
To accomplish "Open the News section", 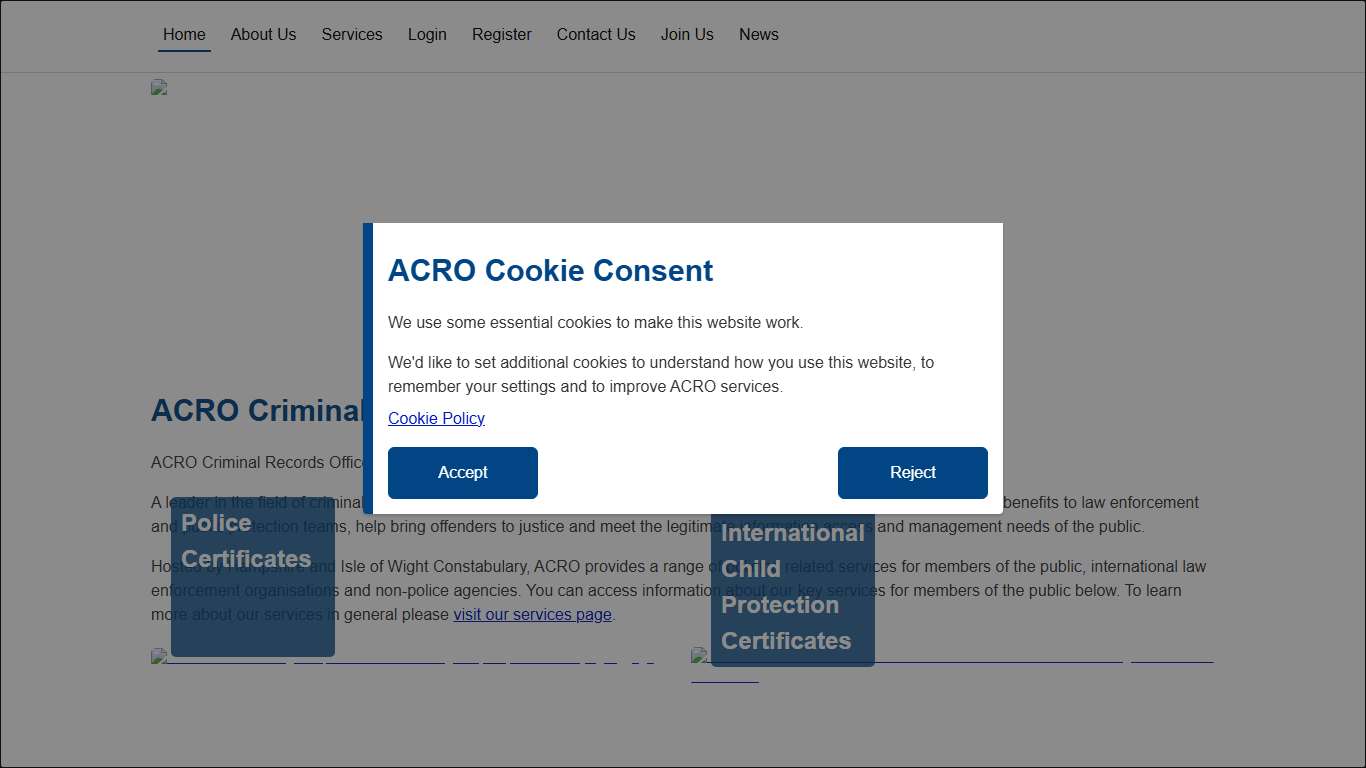I will tap(758, 34).
